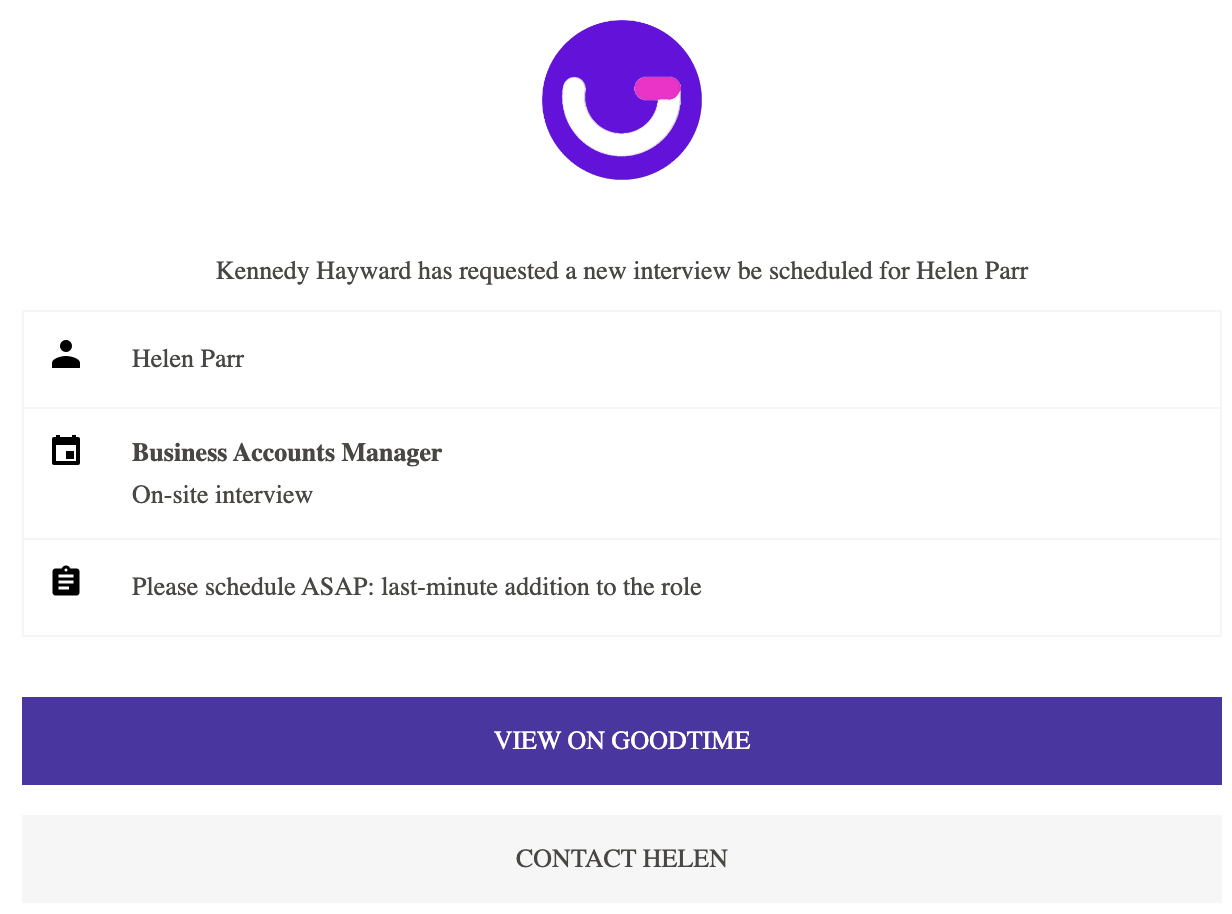Viewport: 1232px width, 914px height.
Task: Click the GoodTime smiley logo
Action: pyautogui.click(x=621, y=99)
